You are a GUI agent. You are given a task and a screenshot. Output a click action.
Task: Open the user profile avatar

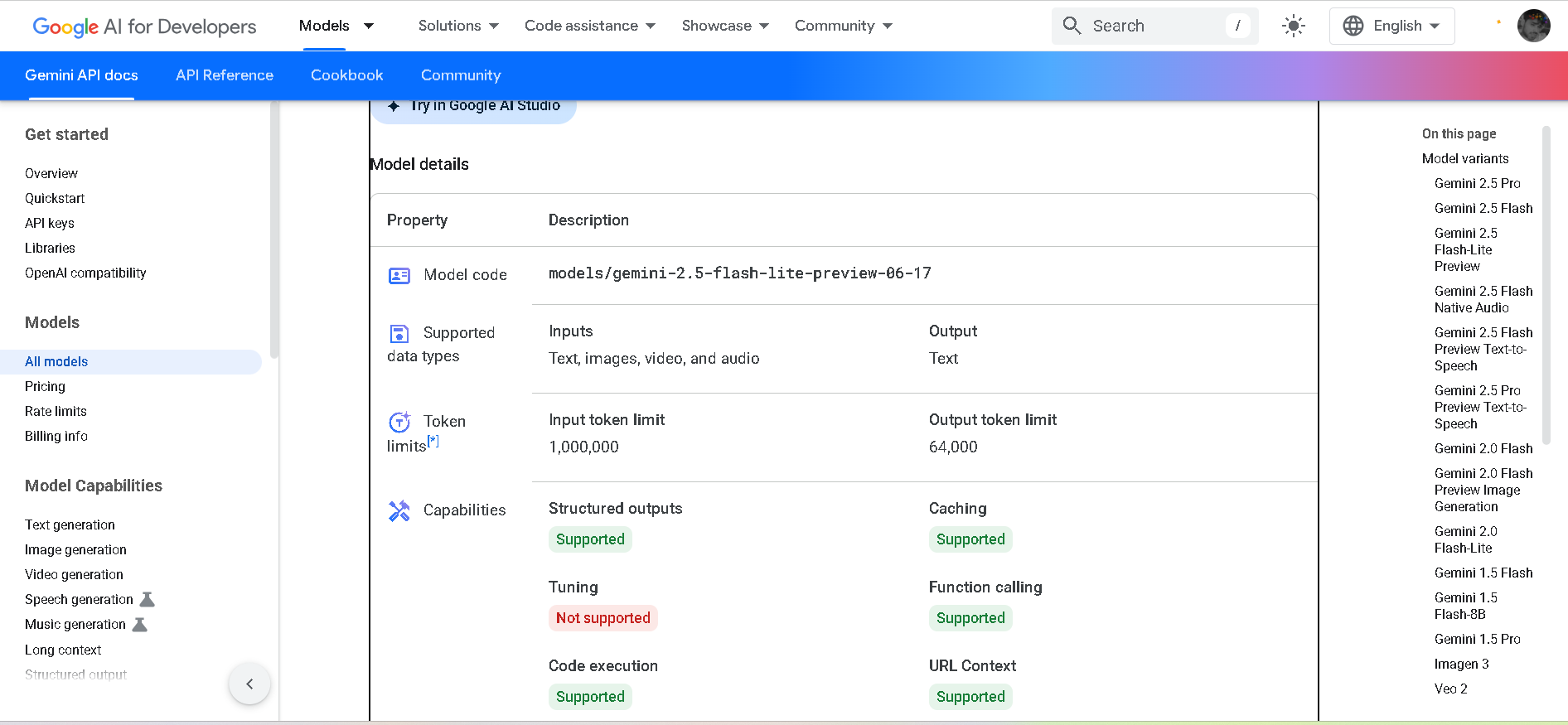1533,26
